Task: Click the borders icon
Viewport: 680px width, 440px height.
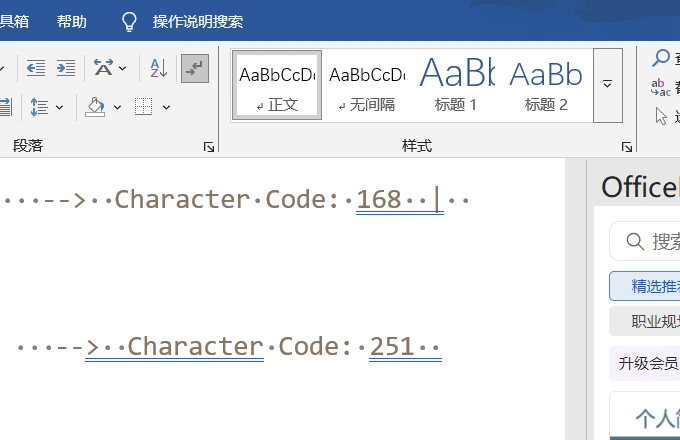Action: coord(144,107)
